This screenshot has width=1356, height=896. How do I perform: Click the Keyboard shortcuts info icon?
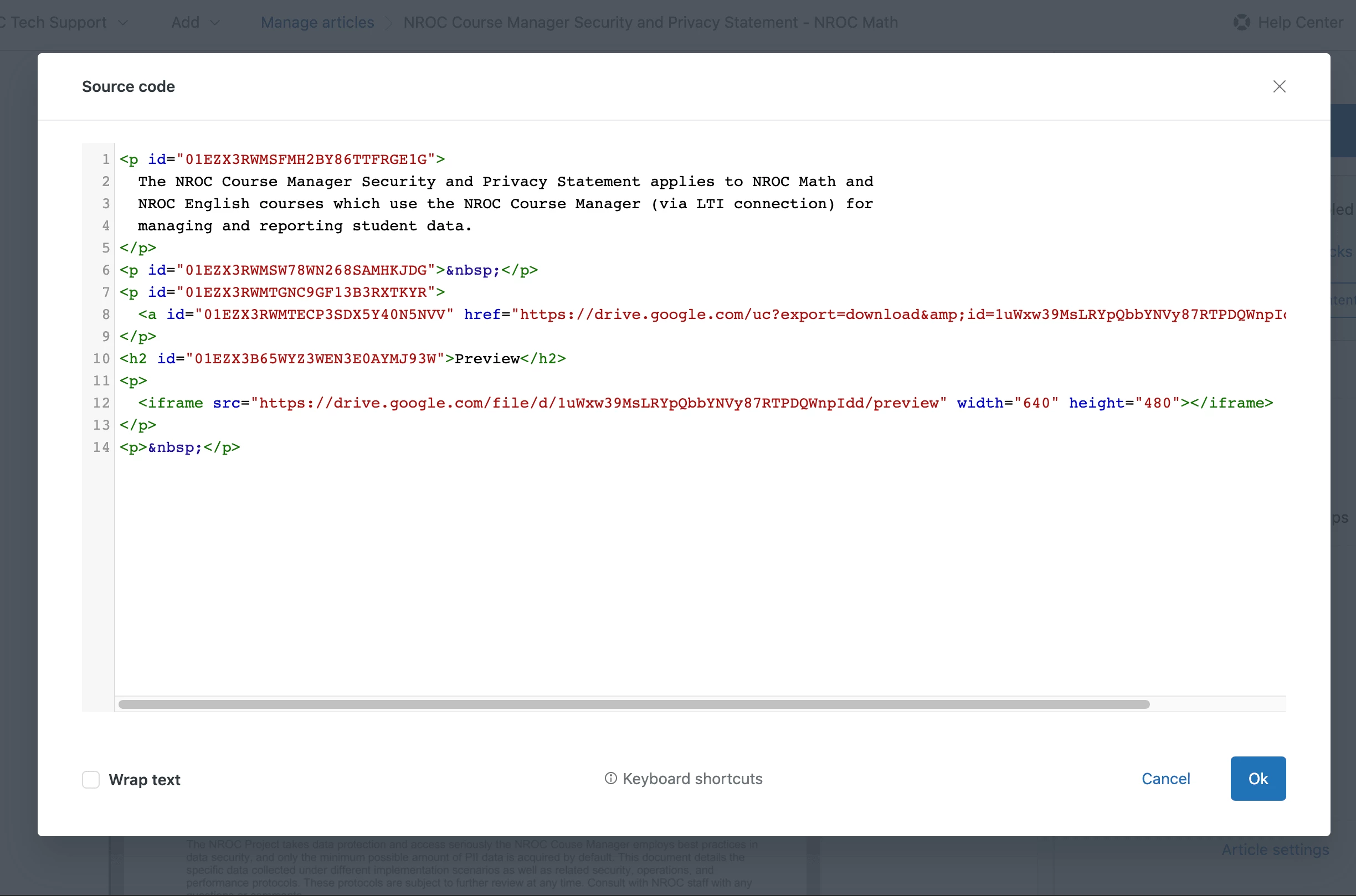click(x=610, y=778)
